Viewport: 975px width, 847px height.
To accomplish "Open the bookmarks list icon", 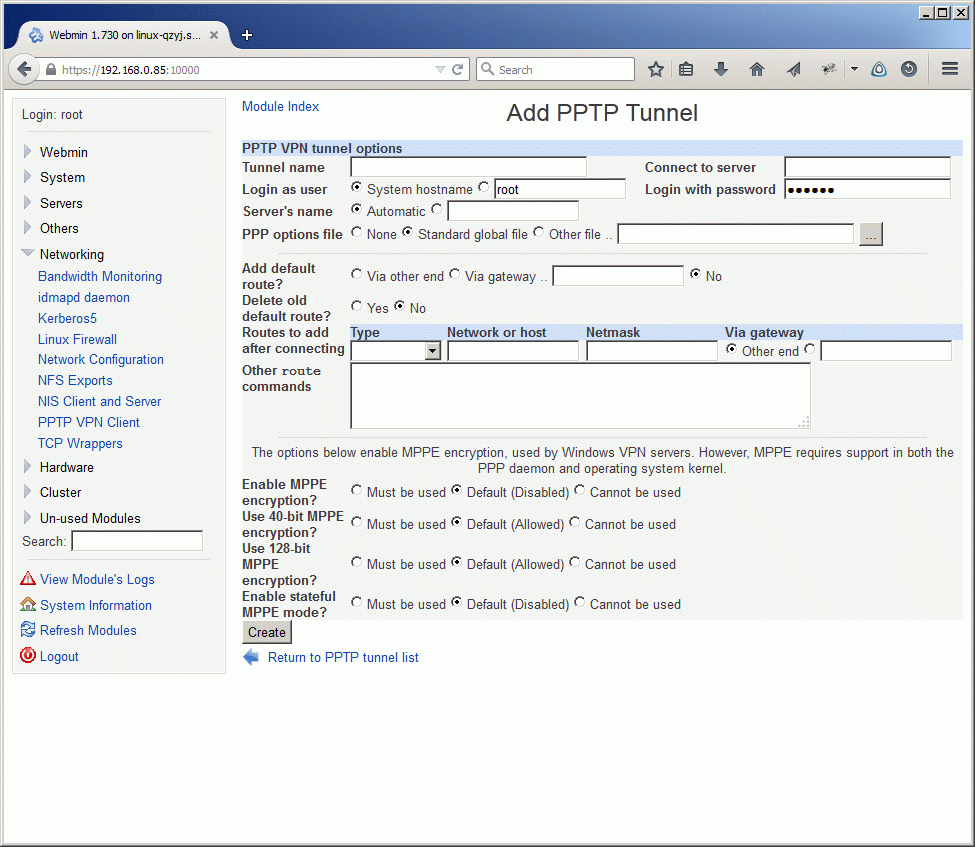I will coord(686,69).
